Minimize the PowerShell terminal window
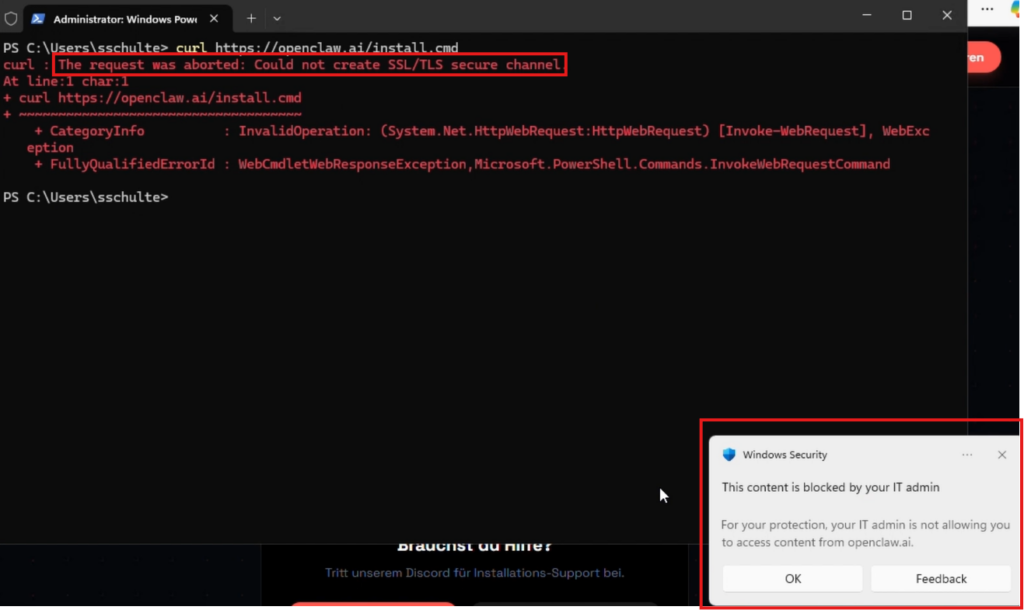This screenshot has width=1024, height=610. pyautogui.click(x=867, y=15)
